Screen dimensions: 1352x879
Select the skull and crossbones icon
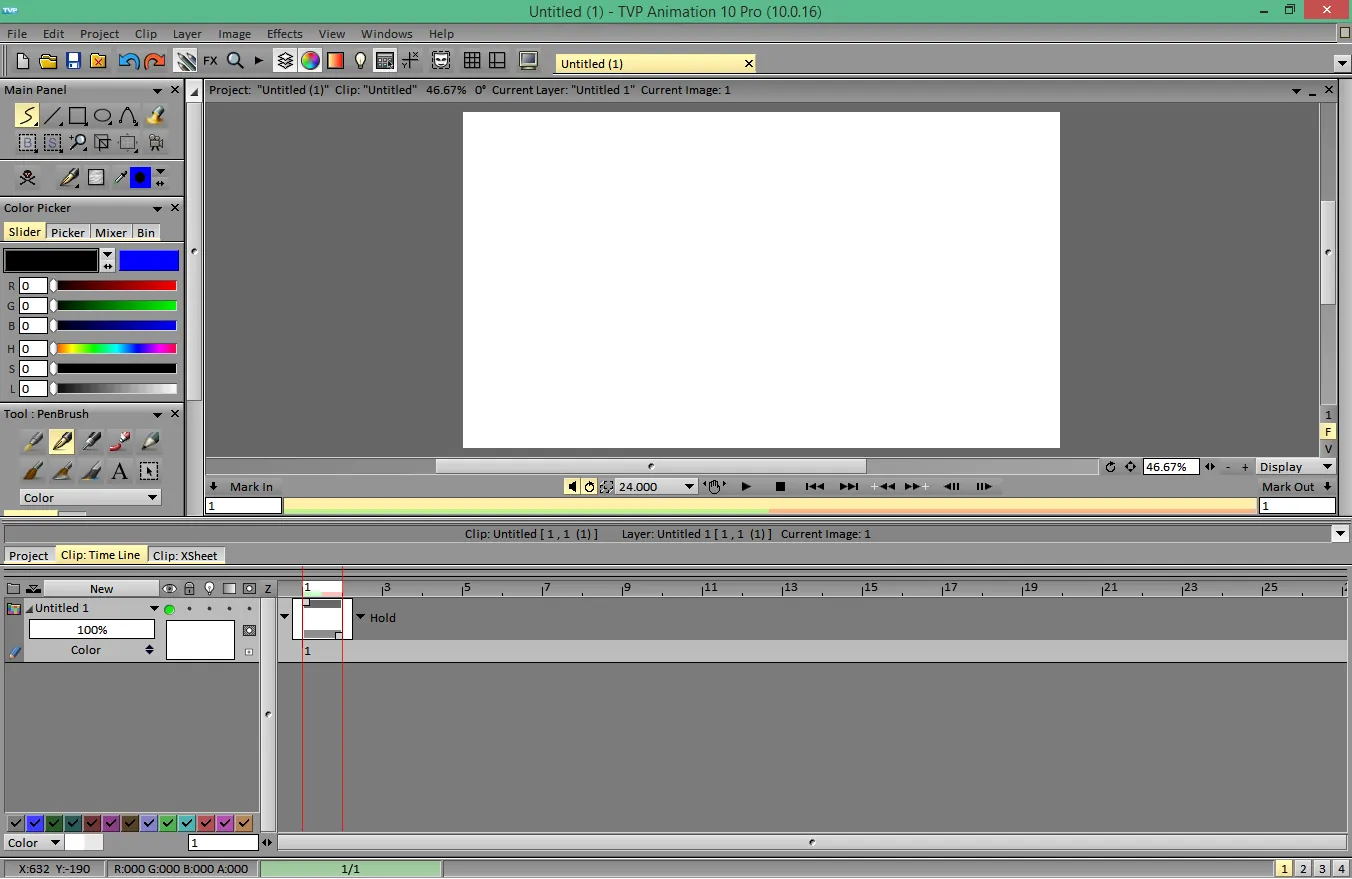pyautogui.click(x=27, y=178)
